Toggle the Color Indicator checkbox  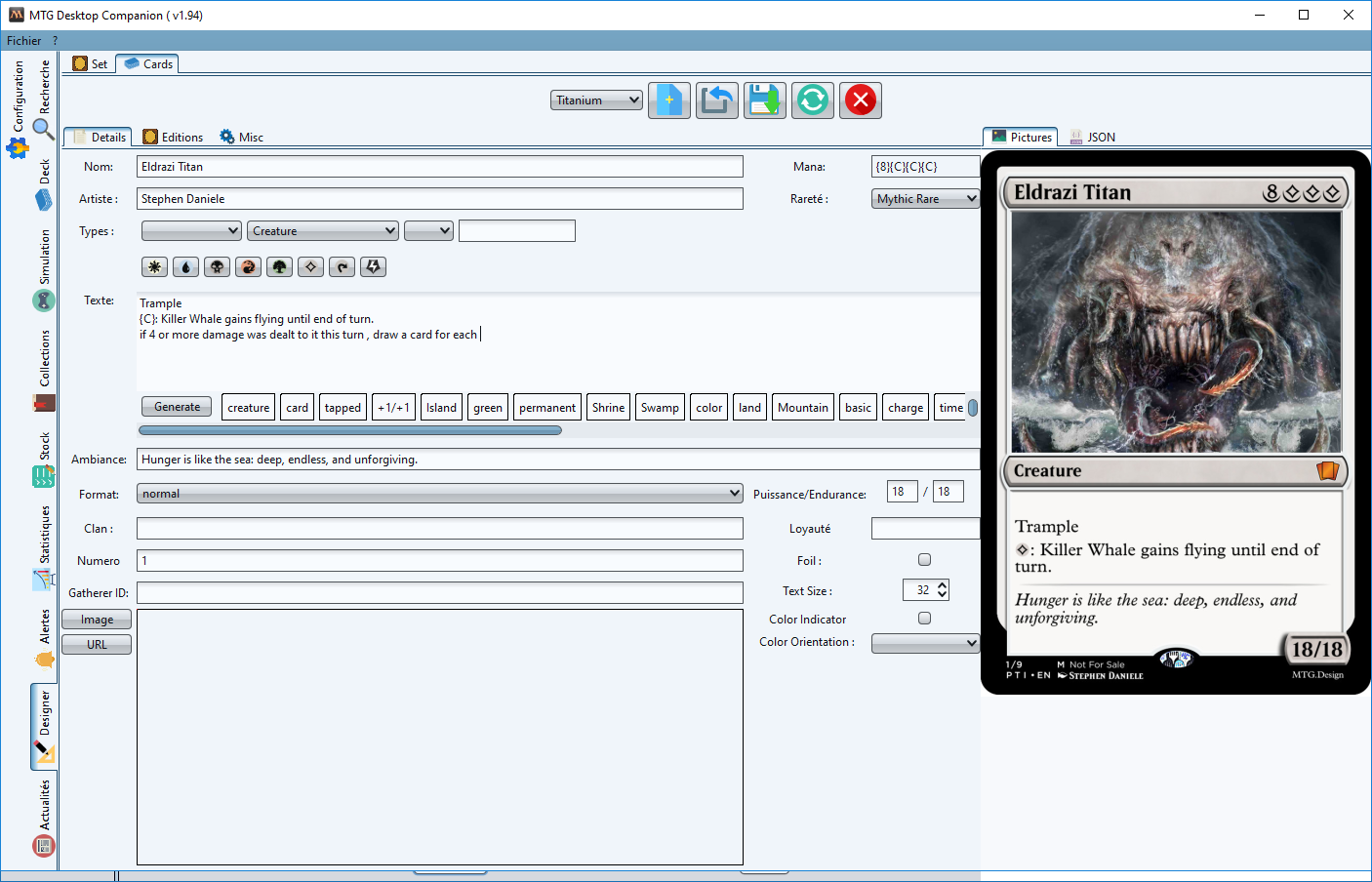(x=924, y=619)
